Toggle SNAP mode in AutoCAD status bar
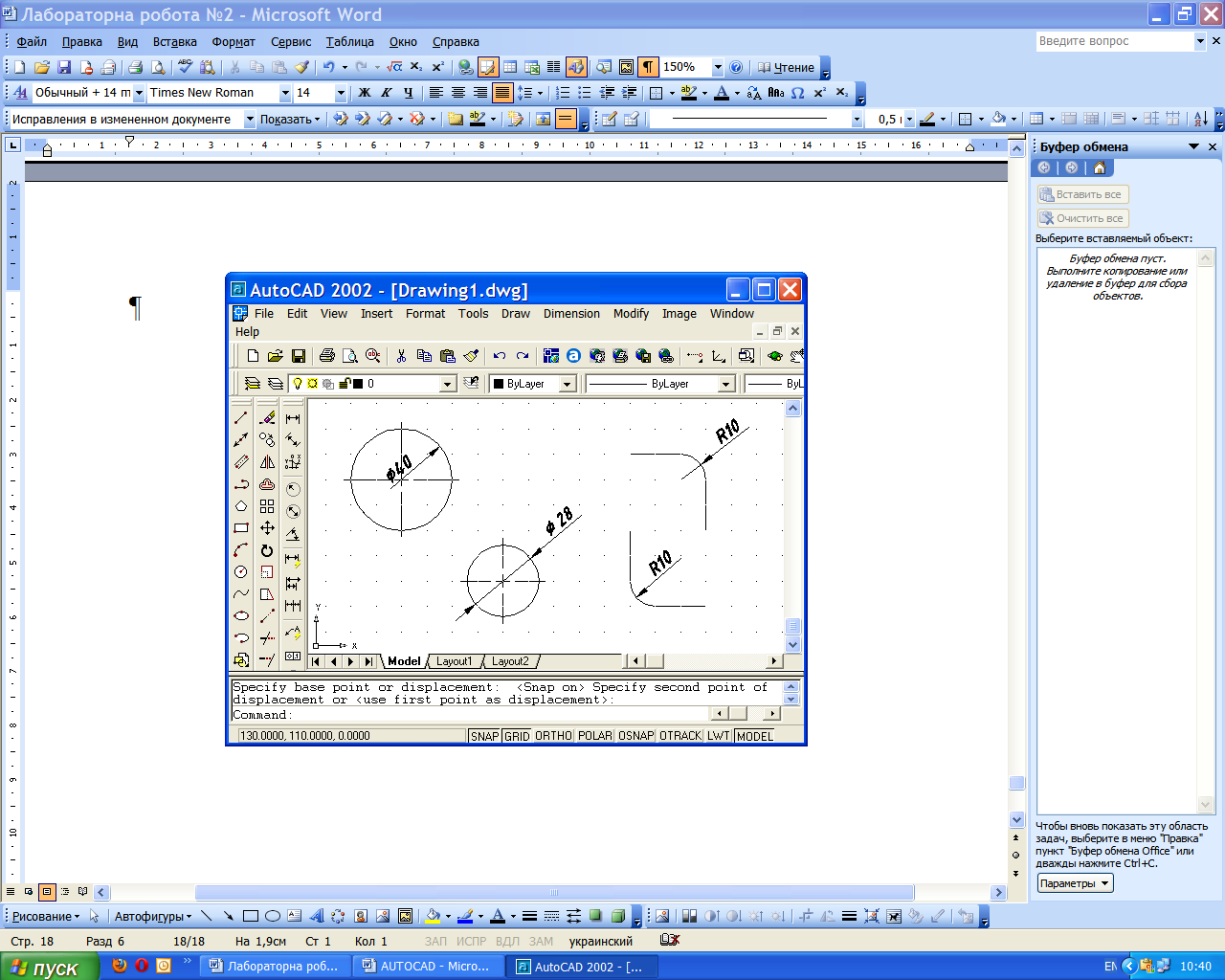1225x980 pixels. (484, 736)
